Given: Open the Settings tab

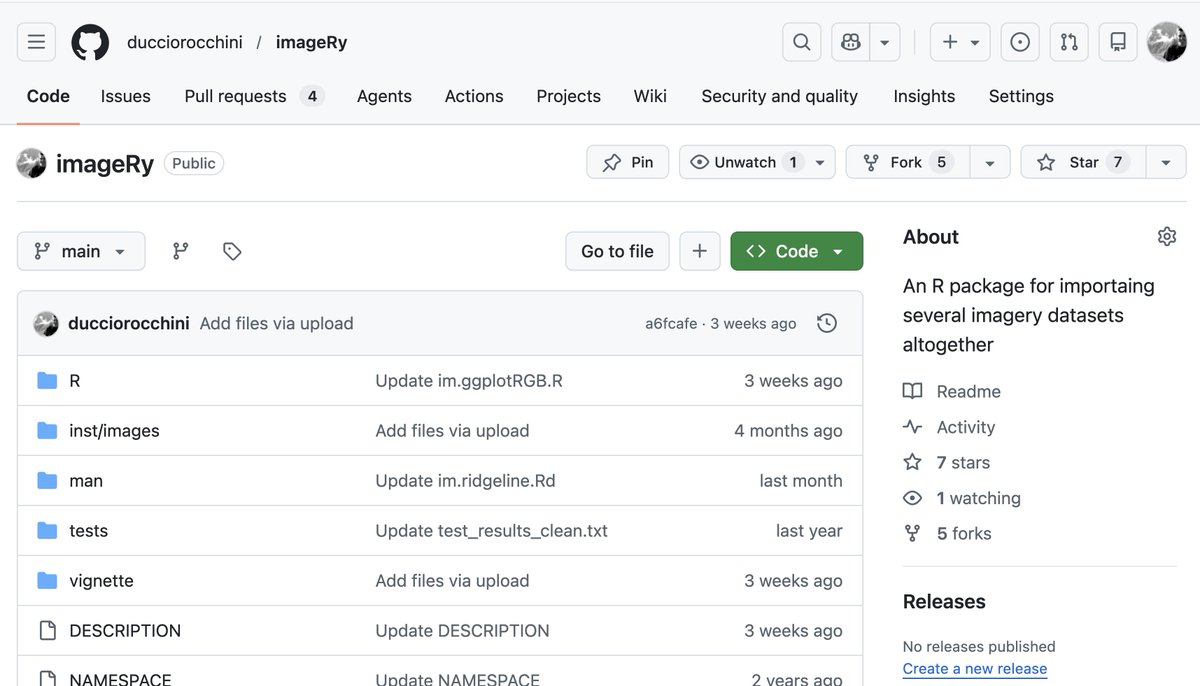Looking at the screenshot, I should [x=1021, y=96].
